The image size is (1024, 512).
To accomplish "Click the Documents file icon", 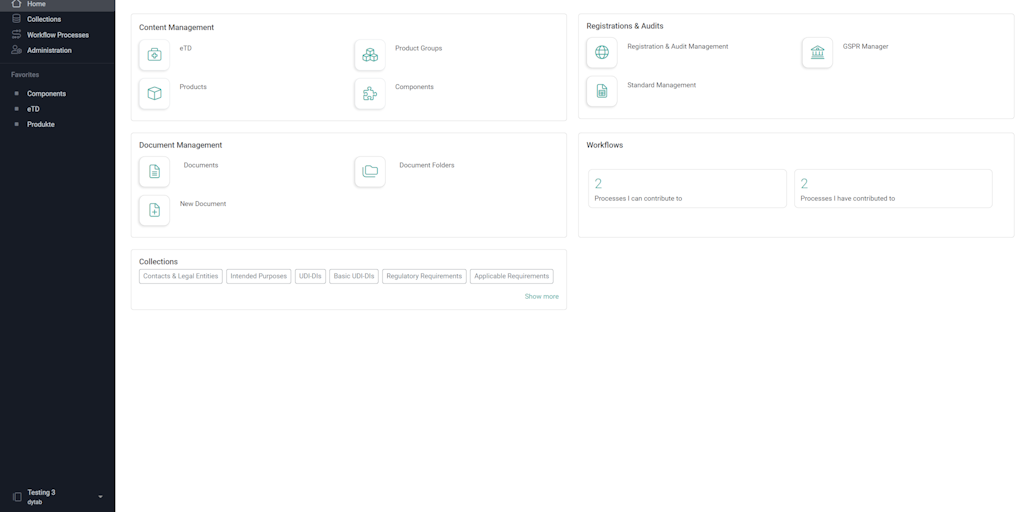I will [x=154, y=172].
